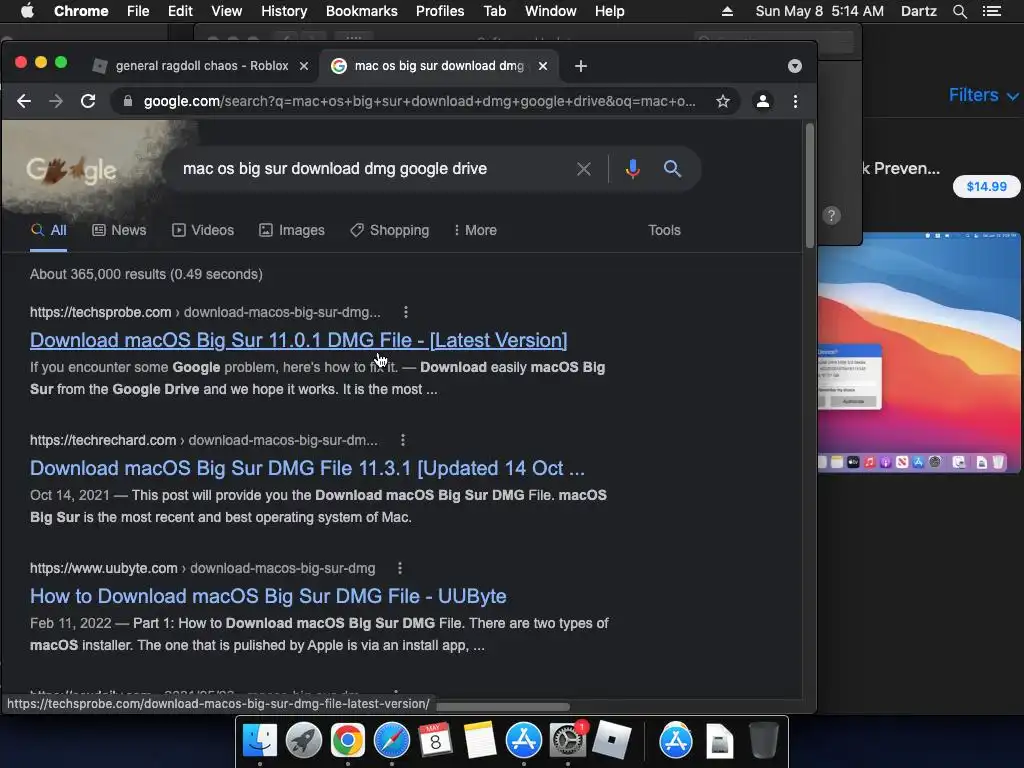
Task: Switch to the general ragdoll chaos - Roblox tab
Action: 202,66
